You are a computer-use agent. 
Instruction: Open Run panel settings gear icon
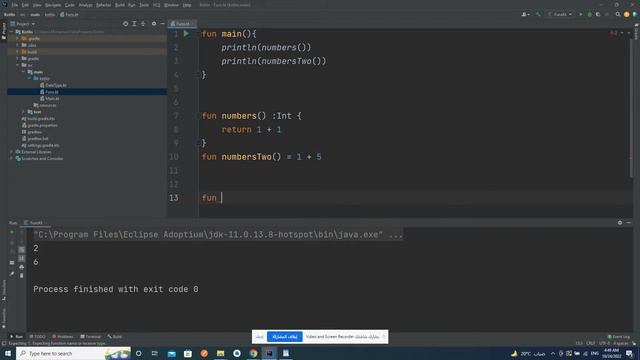(620, 223)
